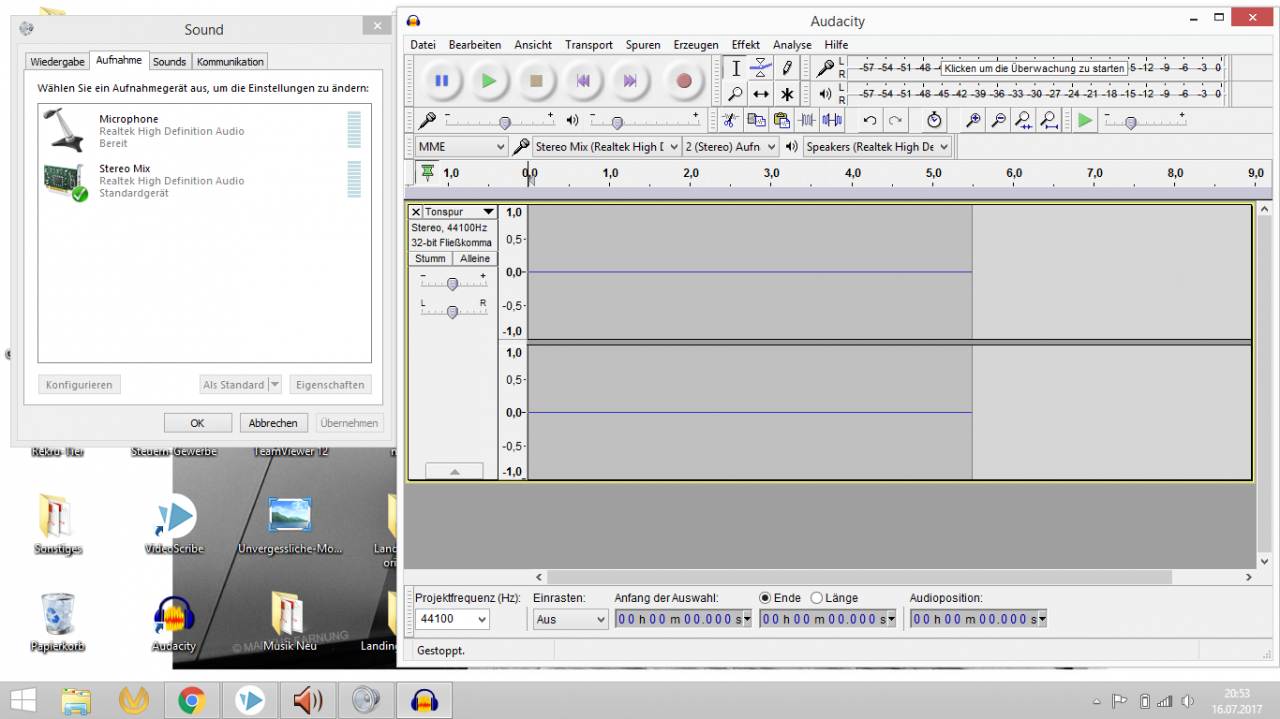The height and width of the screenshot is (719, 1280).
Task: Open the Bearbeiten menu
Action: [475, 45]
